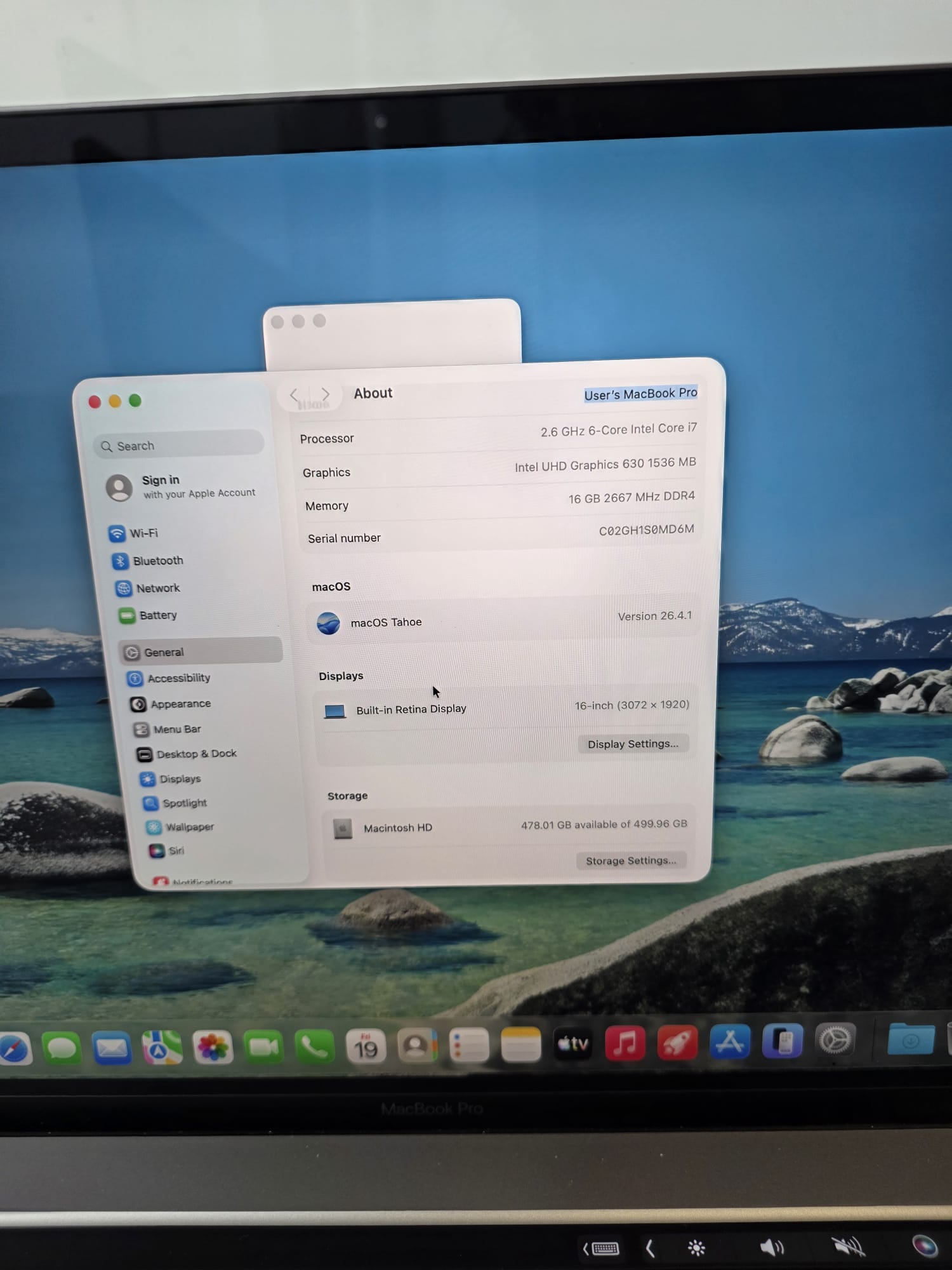Screen dimensions: 952x1270
Task: Click the processor value "2.6 GHz 6-Core Intel Core i7"
Action: [618, 430]
